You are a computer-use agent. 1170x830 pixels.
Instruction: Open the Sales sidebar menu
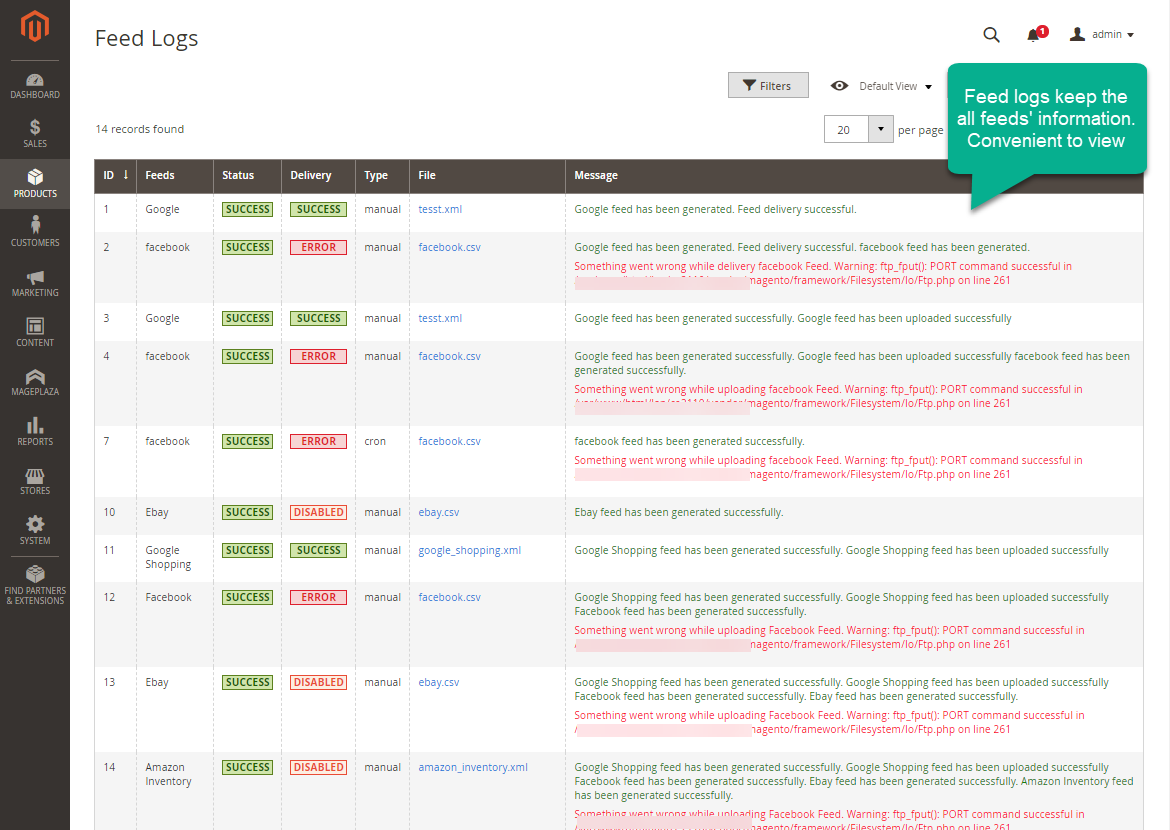[34, 134]
